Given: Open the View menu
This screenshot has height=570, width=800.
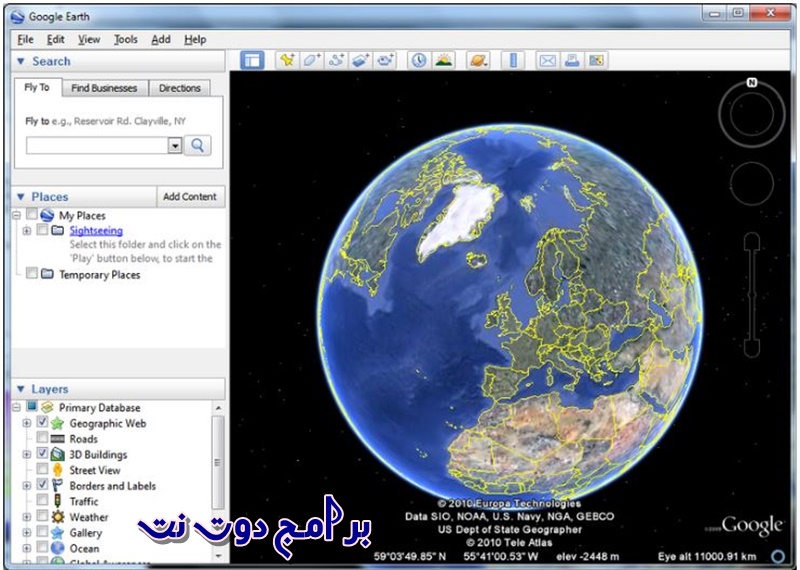Looking at the screenshot, I should click(89, 39).
